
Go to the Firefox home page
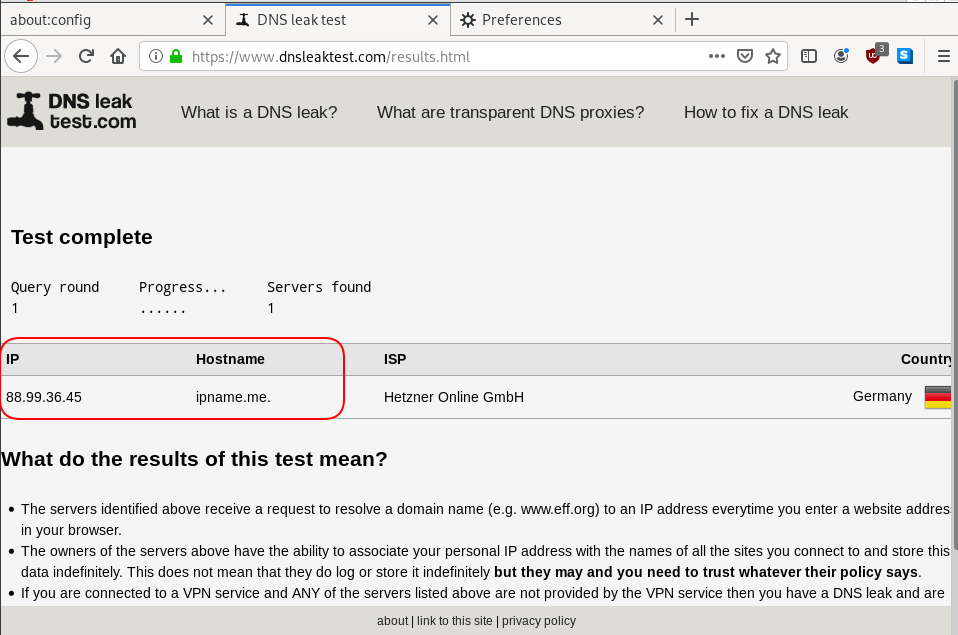117,57
